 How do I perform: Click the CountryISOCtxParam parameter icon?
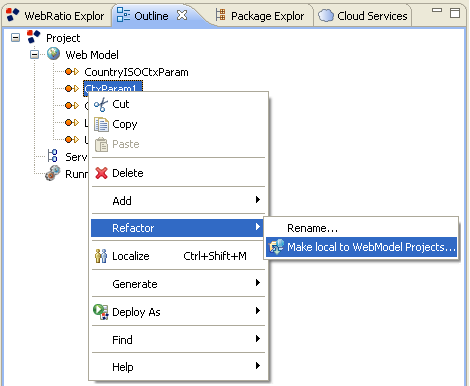tap(72, 71)
